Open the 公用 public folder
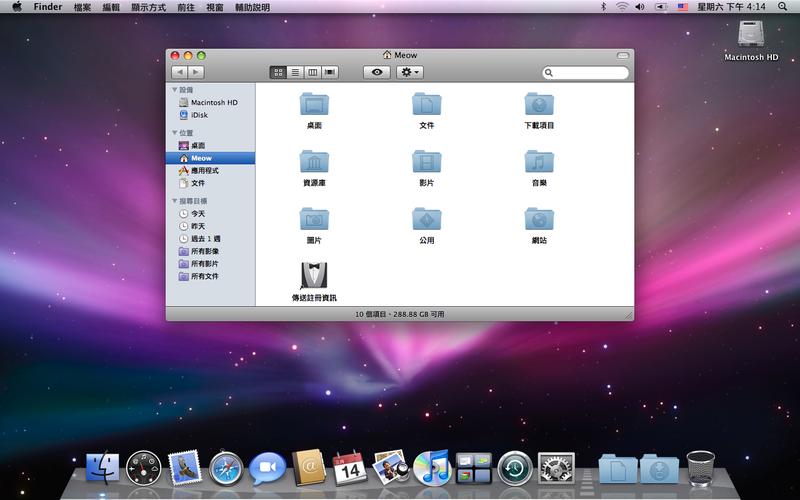Image resolution: width=800 pixels, height=500 pixels. pyautogui.click(x=427, y=219)
